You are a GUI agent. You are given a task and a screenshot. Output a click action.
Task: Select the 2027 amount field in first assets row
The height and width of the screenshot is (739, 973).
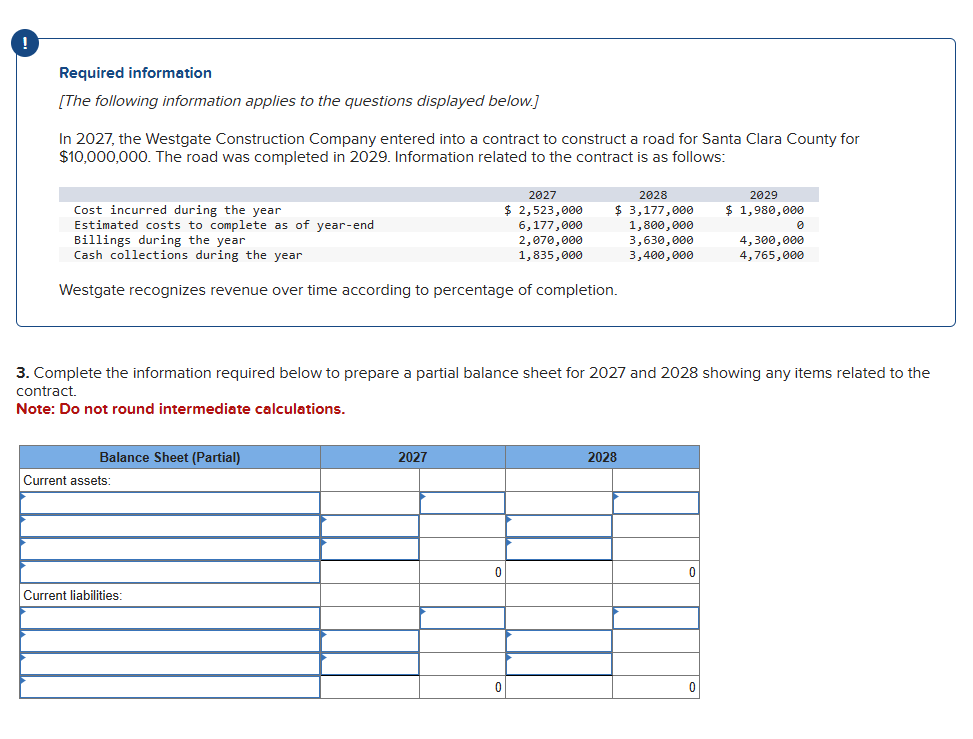click(461, 503)
